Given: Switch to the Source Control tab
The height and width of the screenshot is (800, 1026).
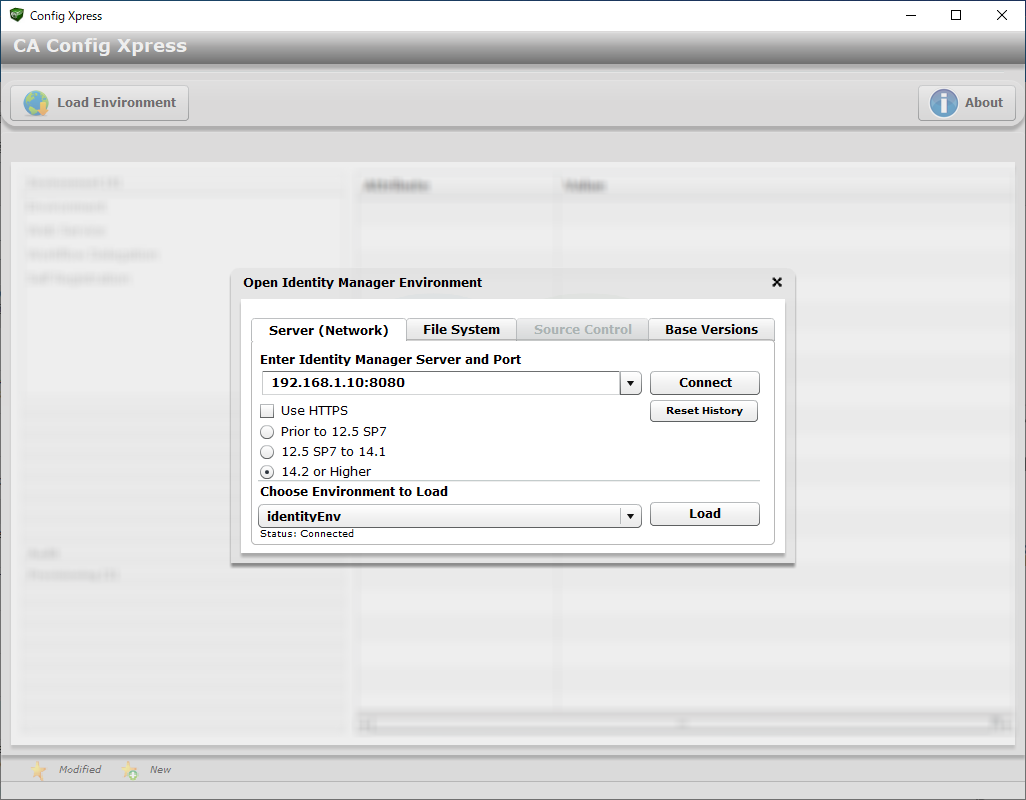Looking at the screenshot, I should [582, 330].
